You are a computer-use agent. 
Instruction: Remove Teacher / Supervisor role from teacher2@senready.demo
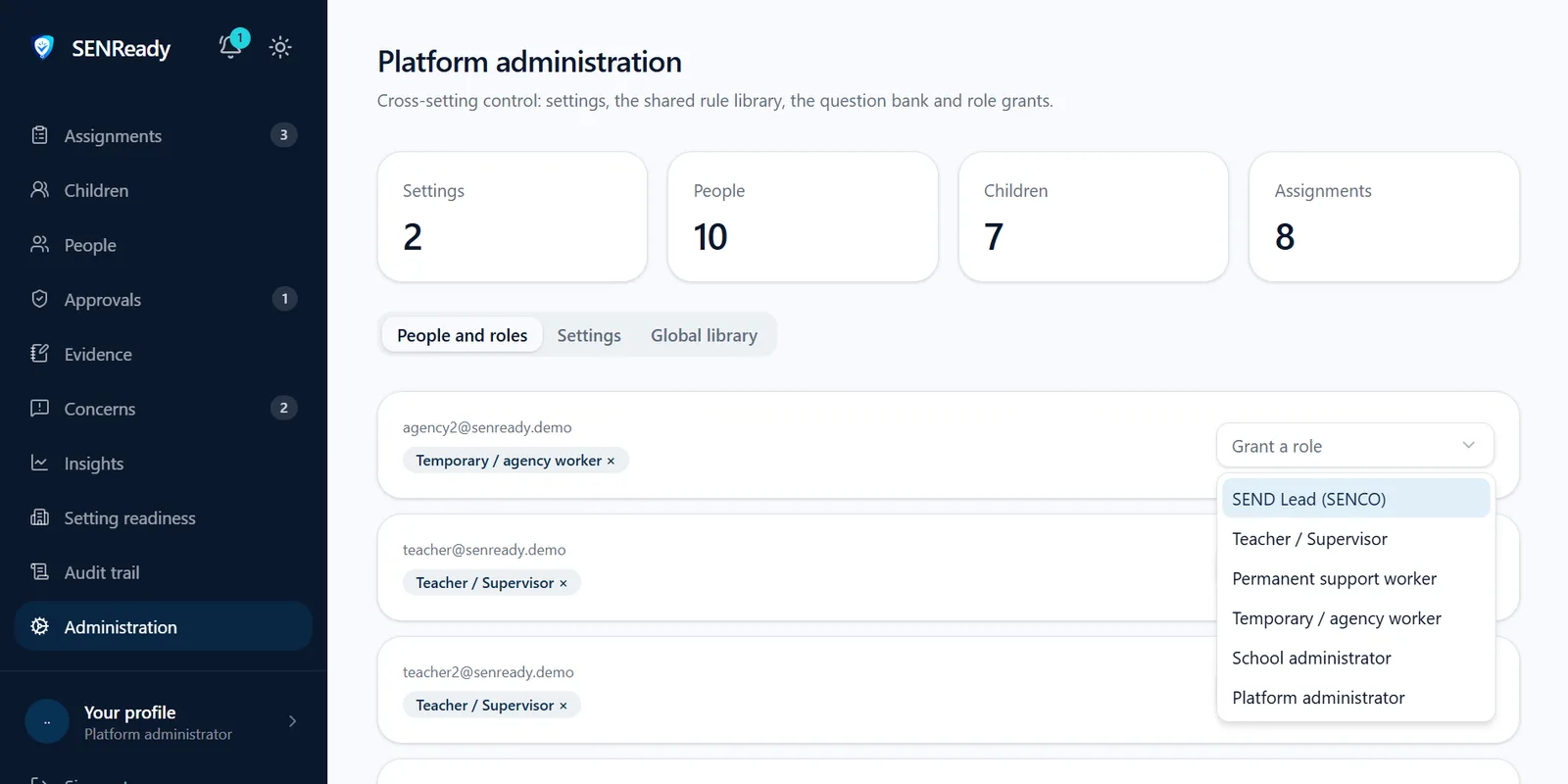pyautogui.click(x=563, y=706)
